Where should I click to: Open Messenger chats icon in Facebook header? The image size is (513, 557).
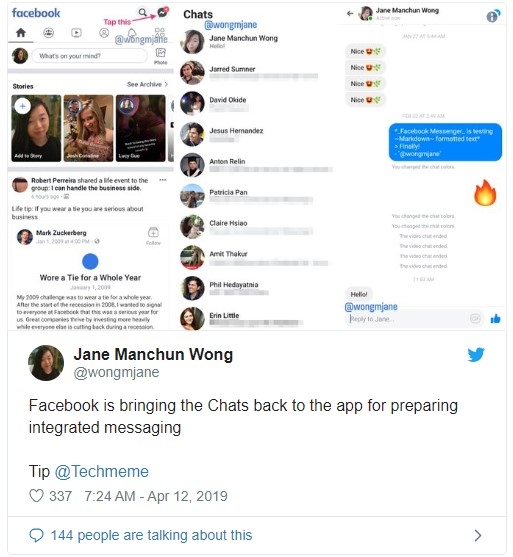pos(163,12)
